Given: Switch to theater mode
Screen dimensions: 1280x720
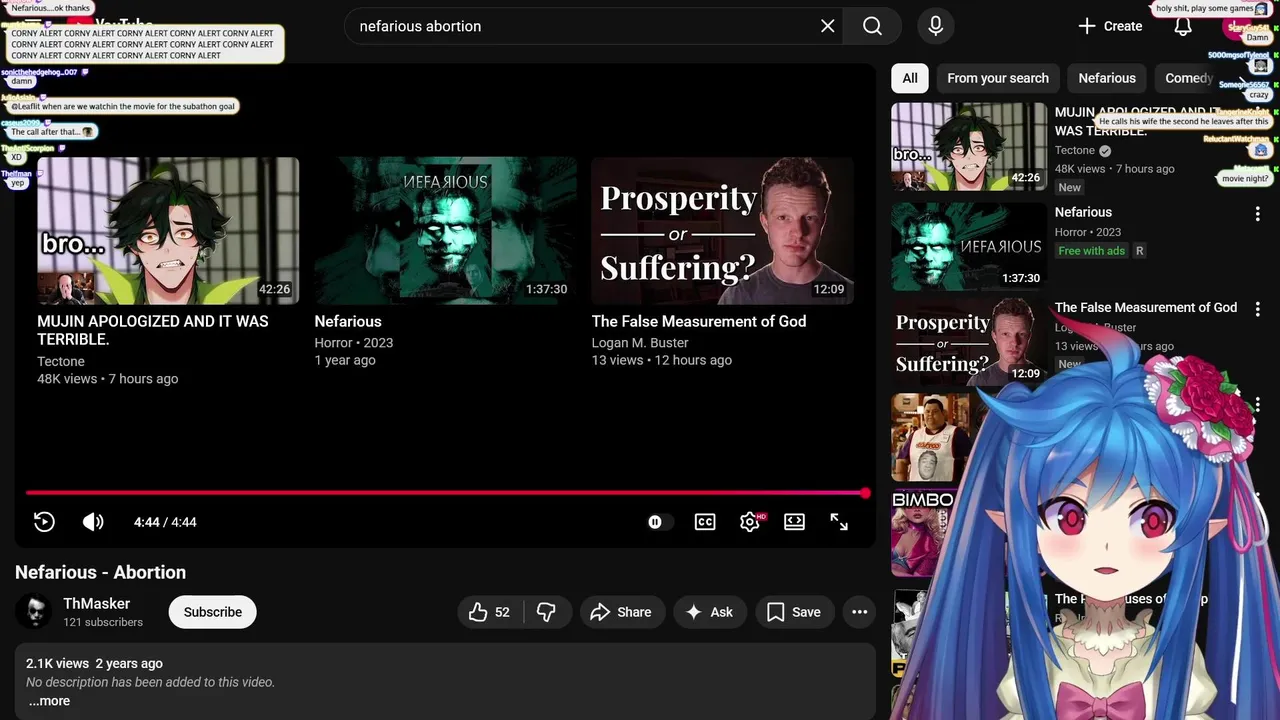Looking at the screenshot, I should pyautogui.click(x=794, y=522).
